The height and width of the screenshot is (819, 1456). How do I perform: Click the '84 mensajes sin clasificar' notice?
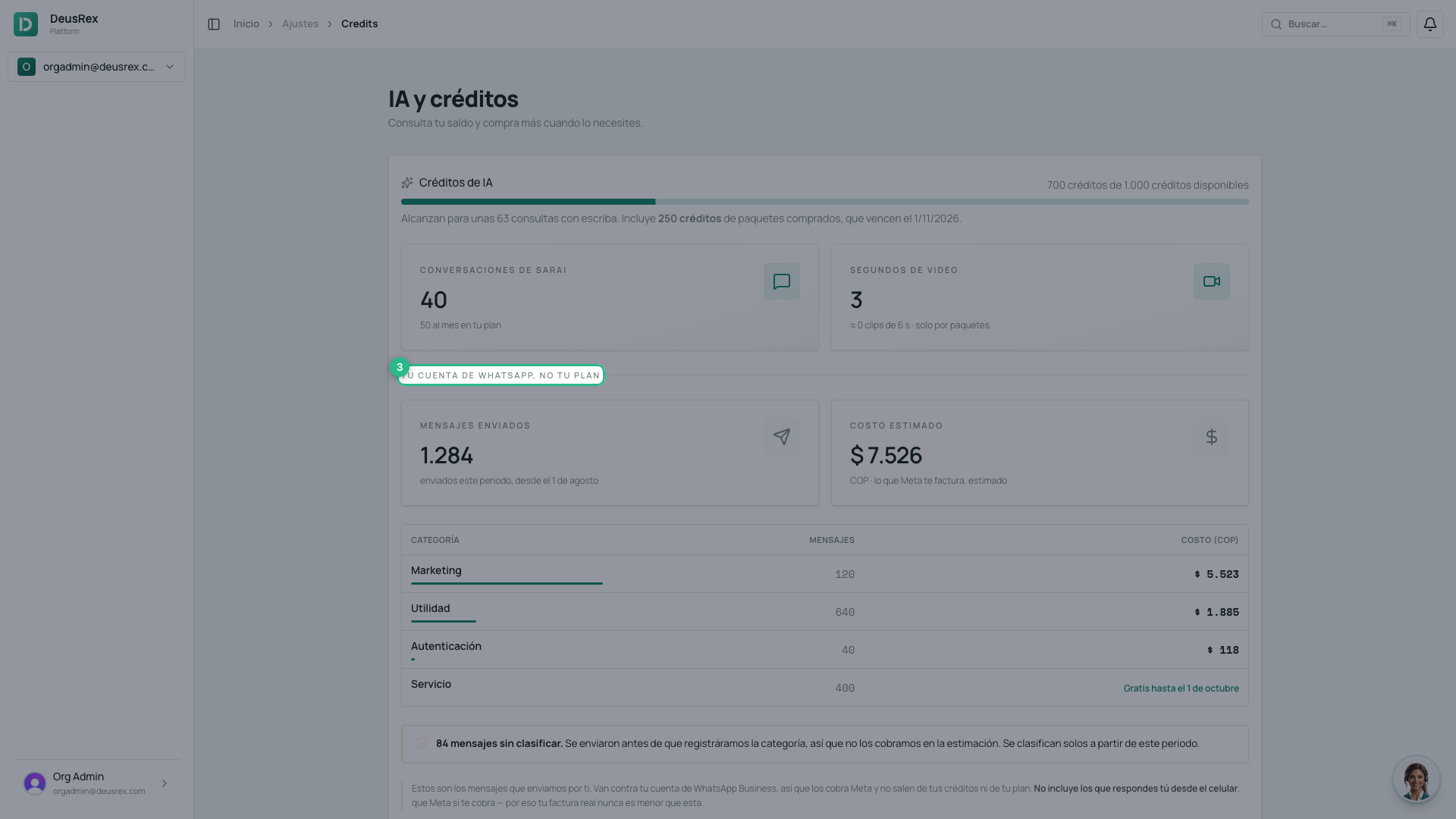coord(824,744)
